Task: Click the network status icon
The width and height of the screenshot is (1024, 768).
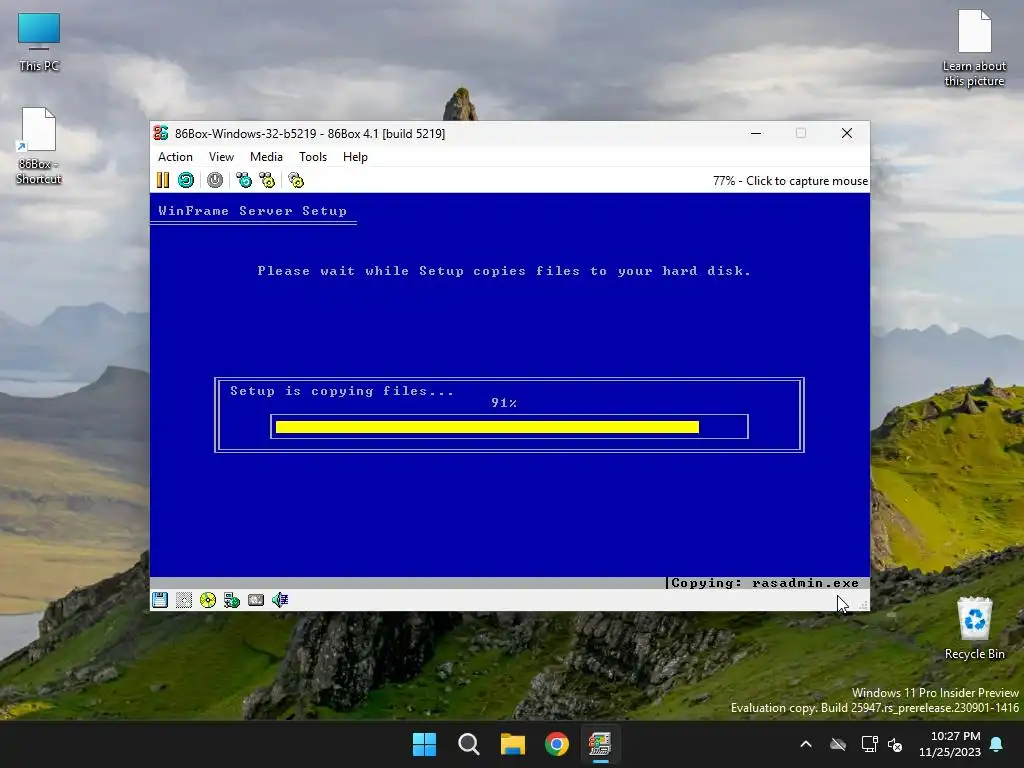Action: click(232, 600)
